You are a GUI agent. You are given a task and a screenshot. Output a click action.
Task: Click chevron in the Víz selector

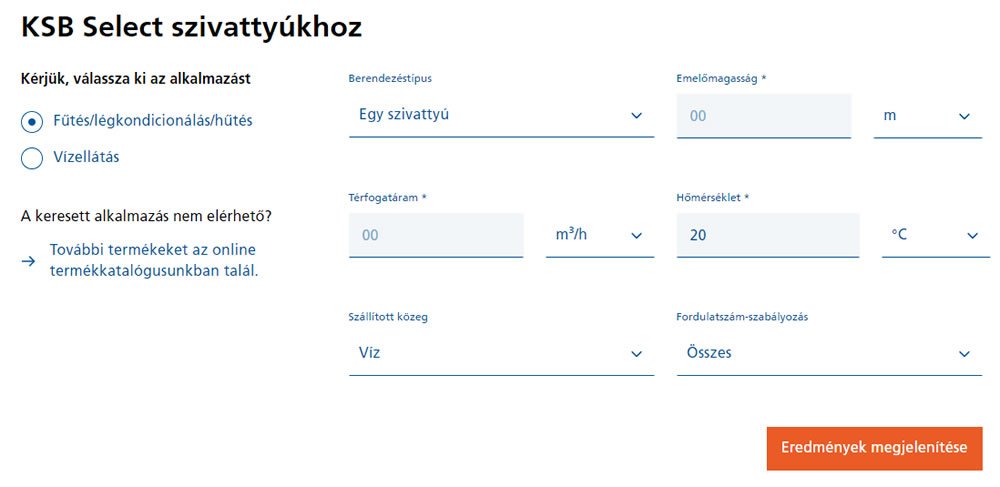click(x=637, y=354)
